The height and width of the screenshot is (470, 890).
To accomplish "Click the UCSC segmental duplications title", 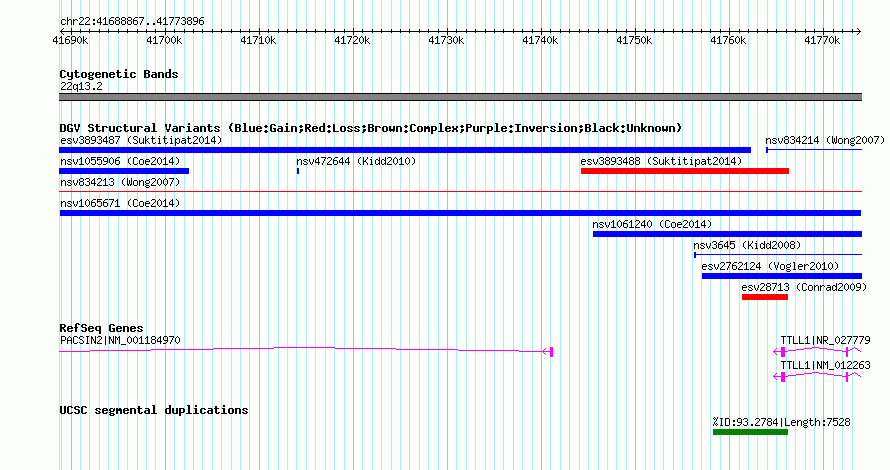I will tap(154, 410).
